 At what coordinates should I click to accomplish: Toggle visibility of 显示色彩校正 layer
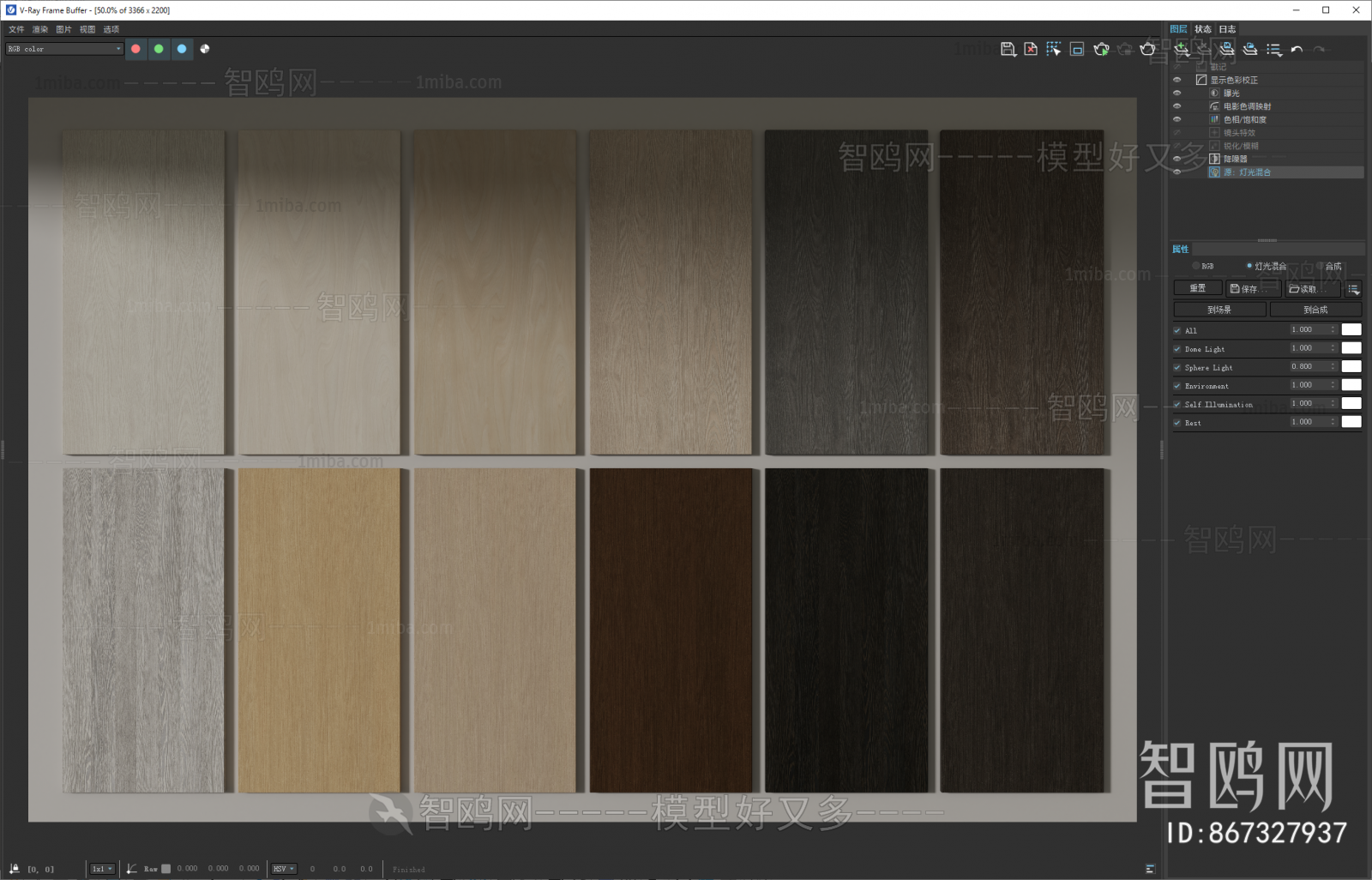pyautogui.click(x=1177, y=80)
